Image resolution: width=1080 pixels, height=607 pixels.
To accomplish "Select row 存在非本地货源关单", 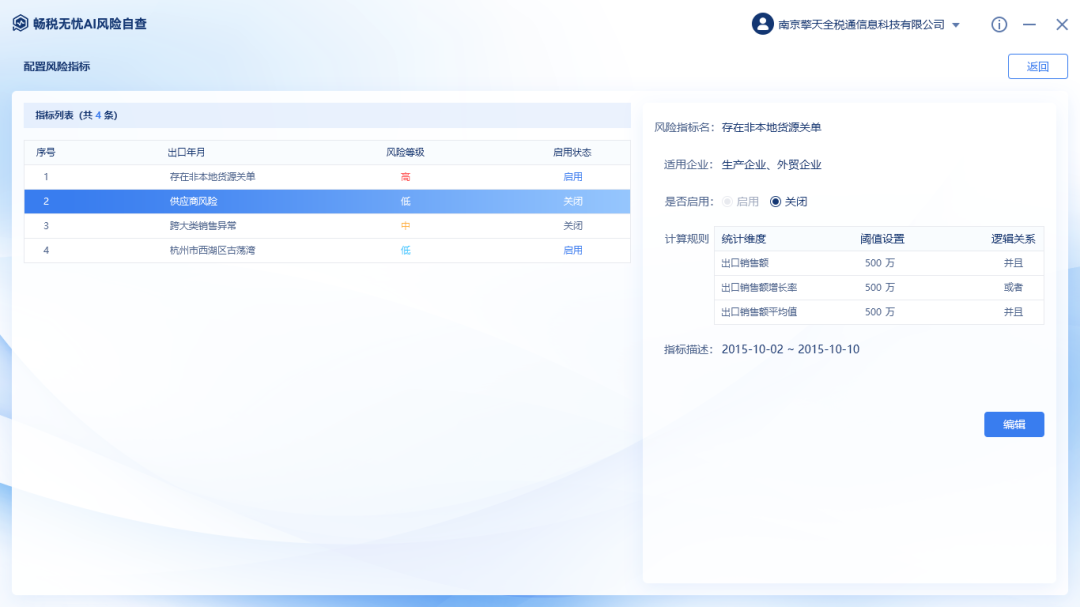I will click(x=327, y=177).
